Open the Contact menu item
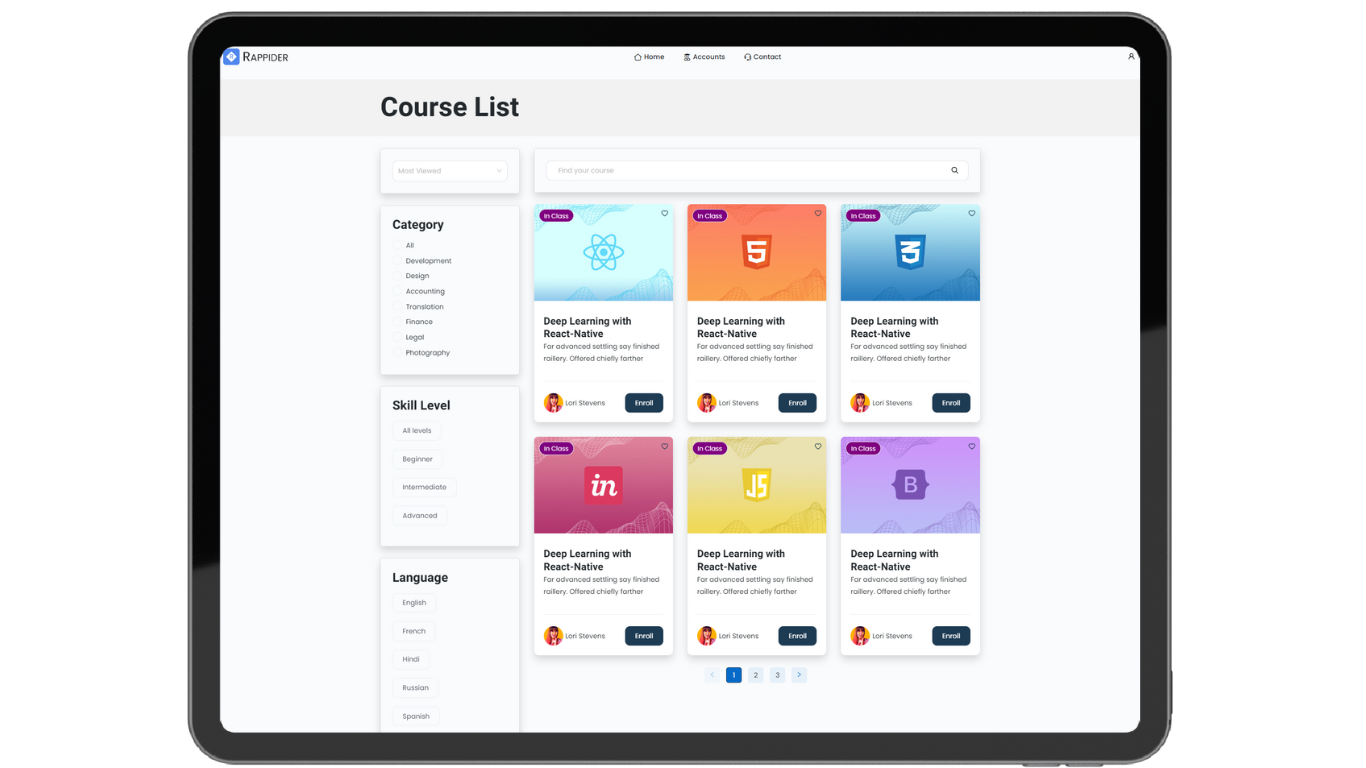 coord(763,57)
